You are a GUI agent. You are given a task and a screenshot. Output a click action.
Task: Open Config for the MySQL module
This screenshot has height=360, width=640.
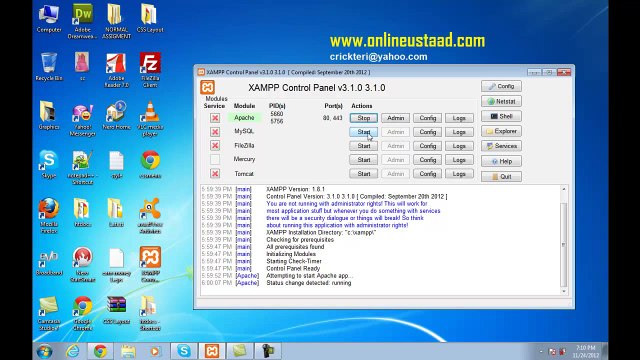click(427, 132)
